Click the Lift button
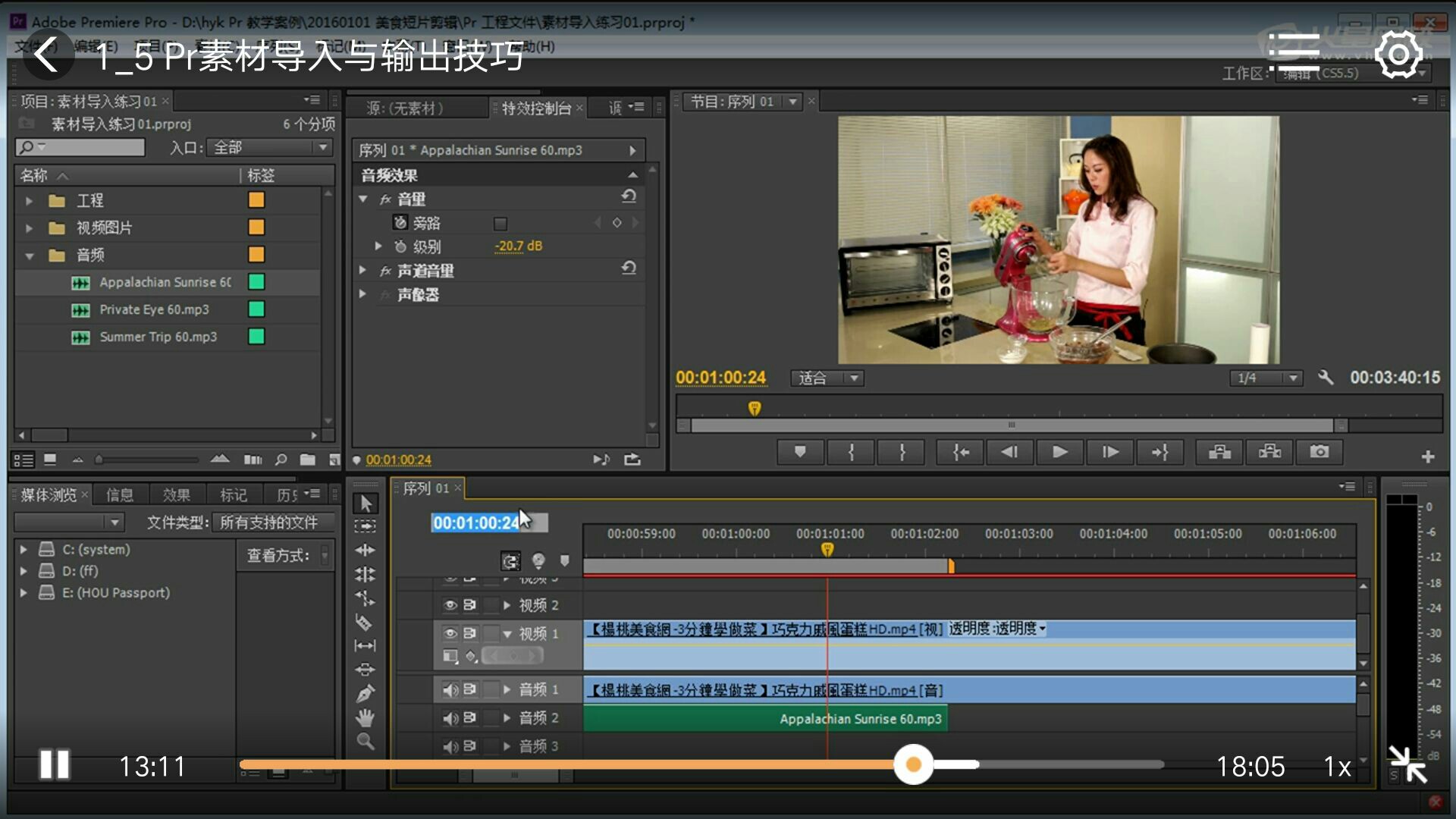 pyautogui.click(x=1219, y=453)
